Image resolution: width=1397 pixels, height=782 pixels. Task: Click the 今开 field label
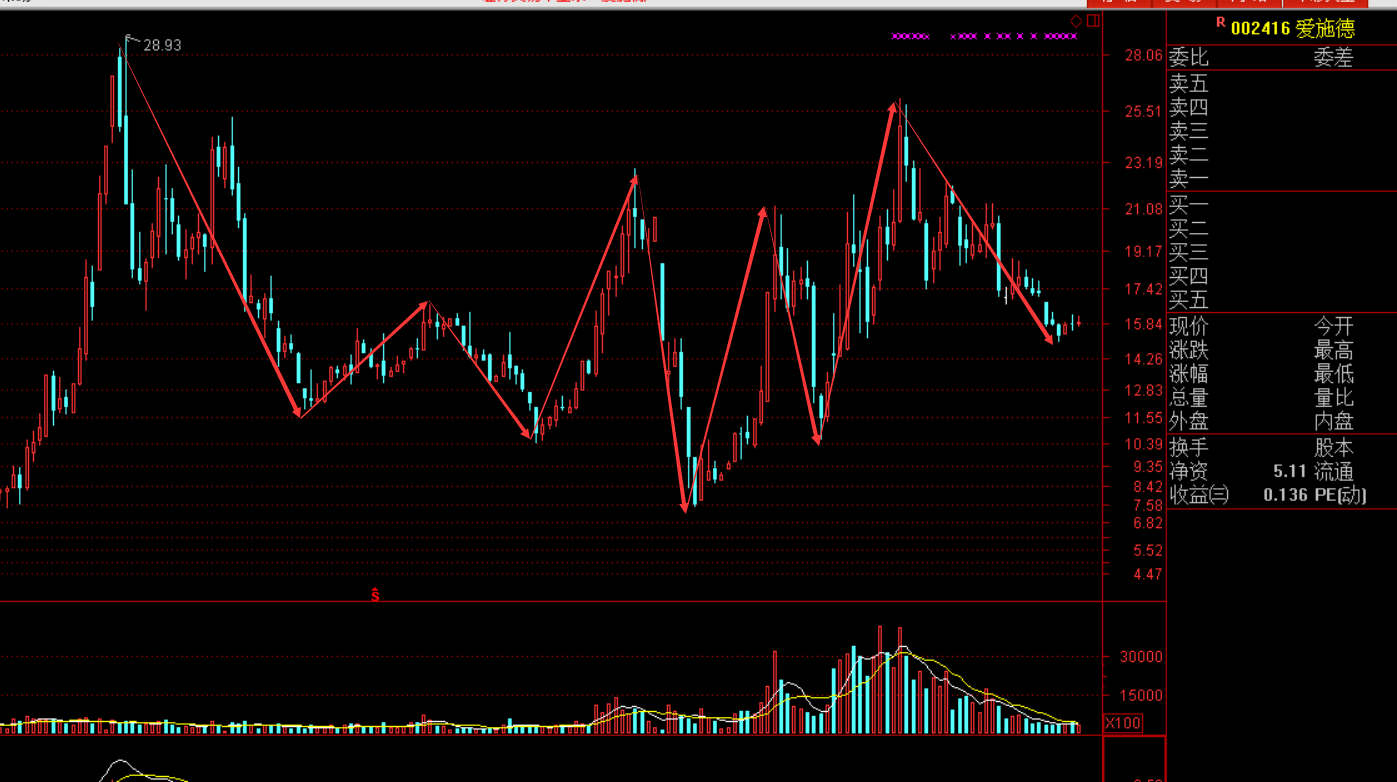[1333, 326]
